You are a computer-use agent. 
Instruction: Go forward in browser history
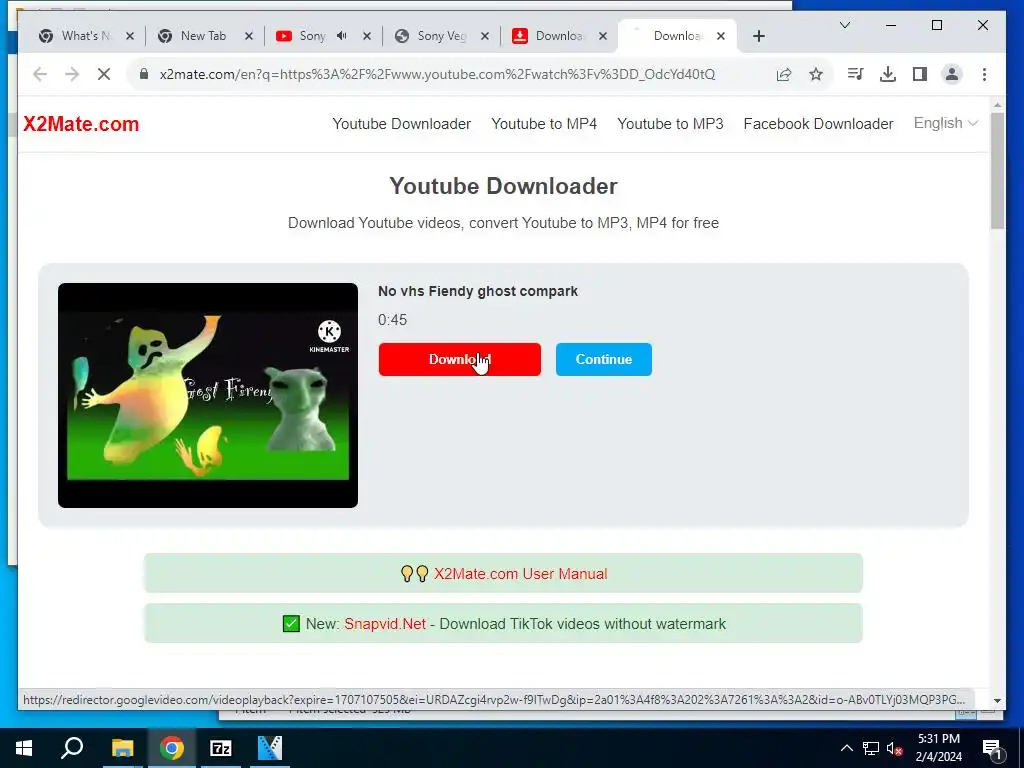pos(72,74)
